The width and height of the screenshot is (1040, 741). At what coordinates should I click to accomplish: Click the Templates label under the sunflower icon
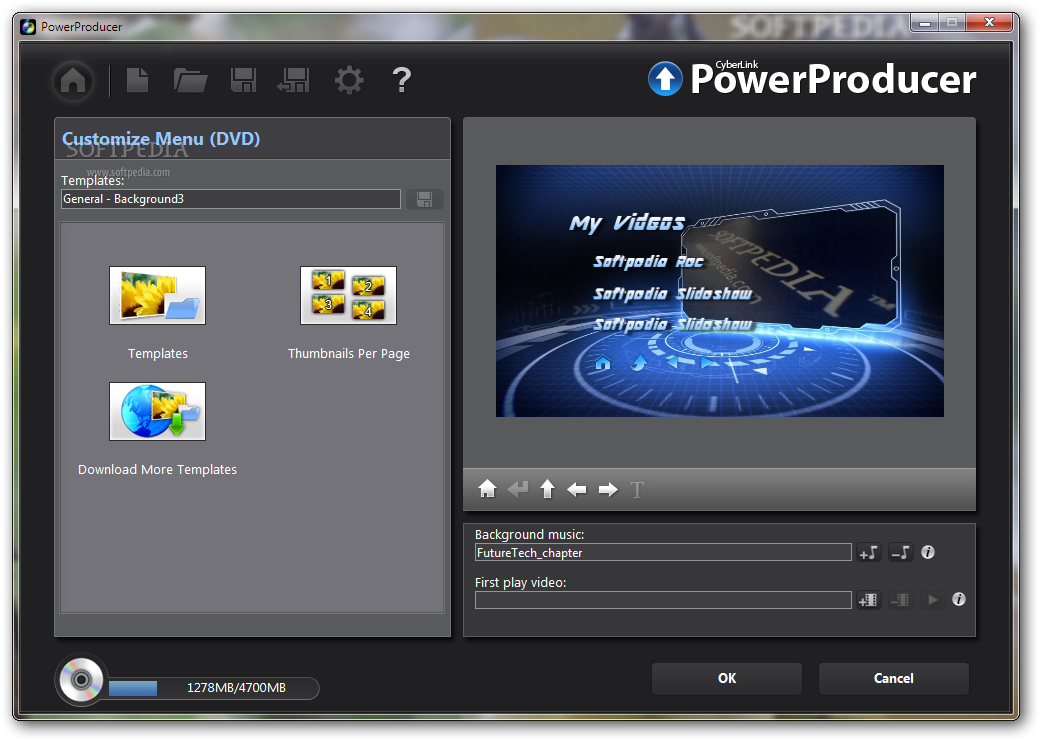pos(158,354)
